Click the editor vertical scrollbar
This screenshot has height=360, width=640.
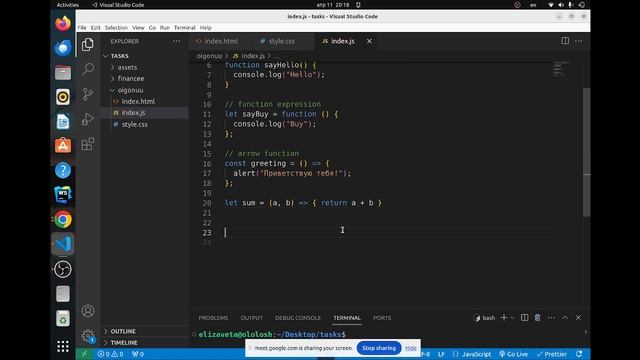[x=587, y=152]
